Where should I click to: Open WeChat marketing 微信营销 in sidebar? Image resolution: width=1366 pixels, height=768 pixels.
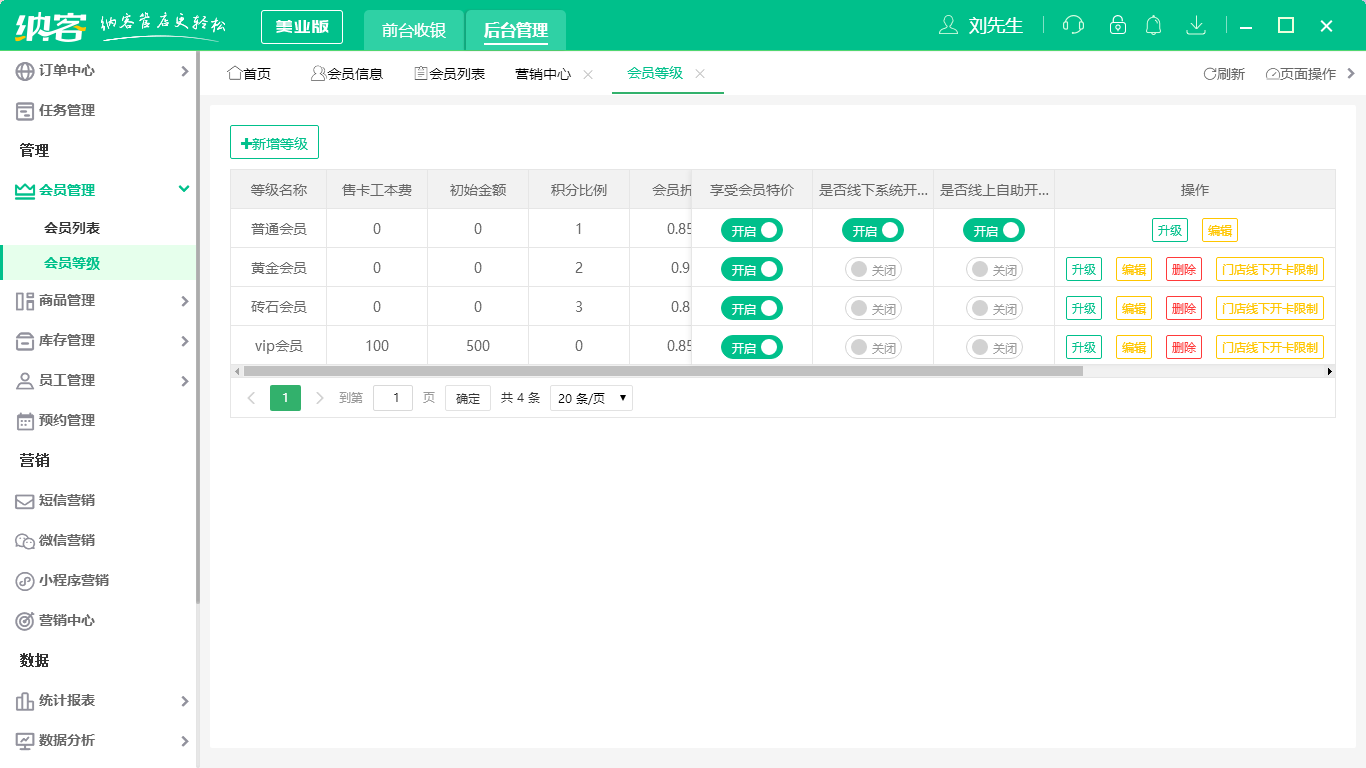tap(67, 540)
